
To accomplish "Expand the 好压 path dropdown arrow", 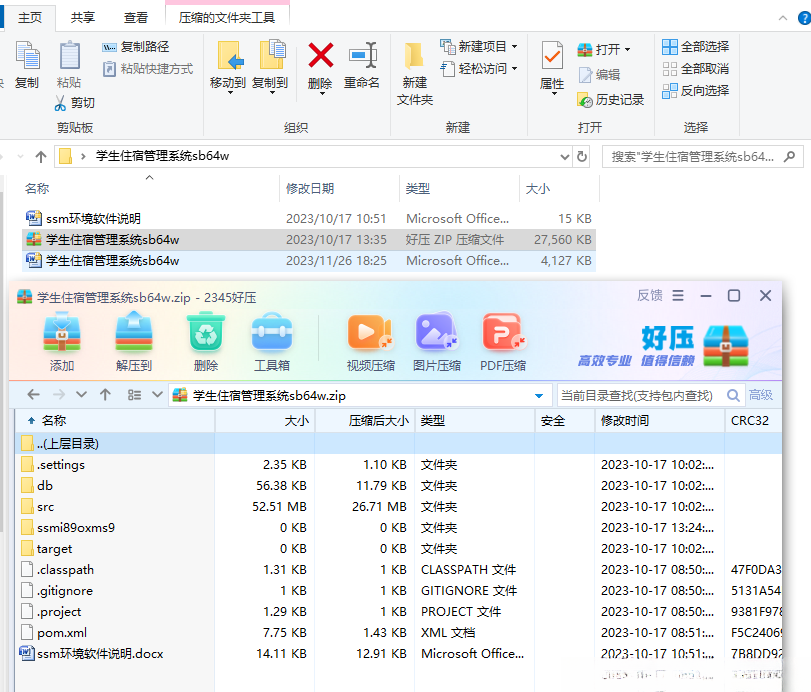I will (x=539, y=396).
